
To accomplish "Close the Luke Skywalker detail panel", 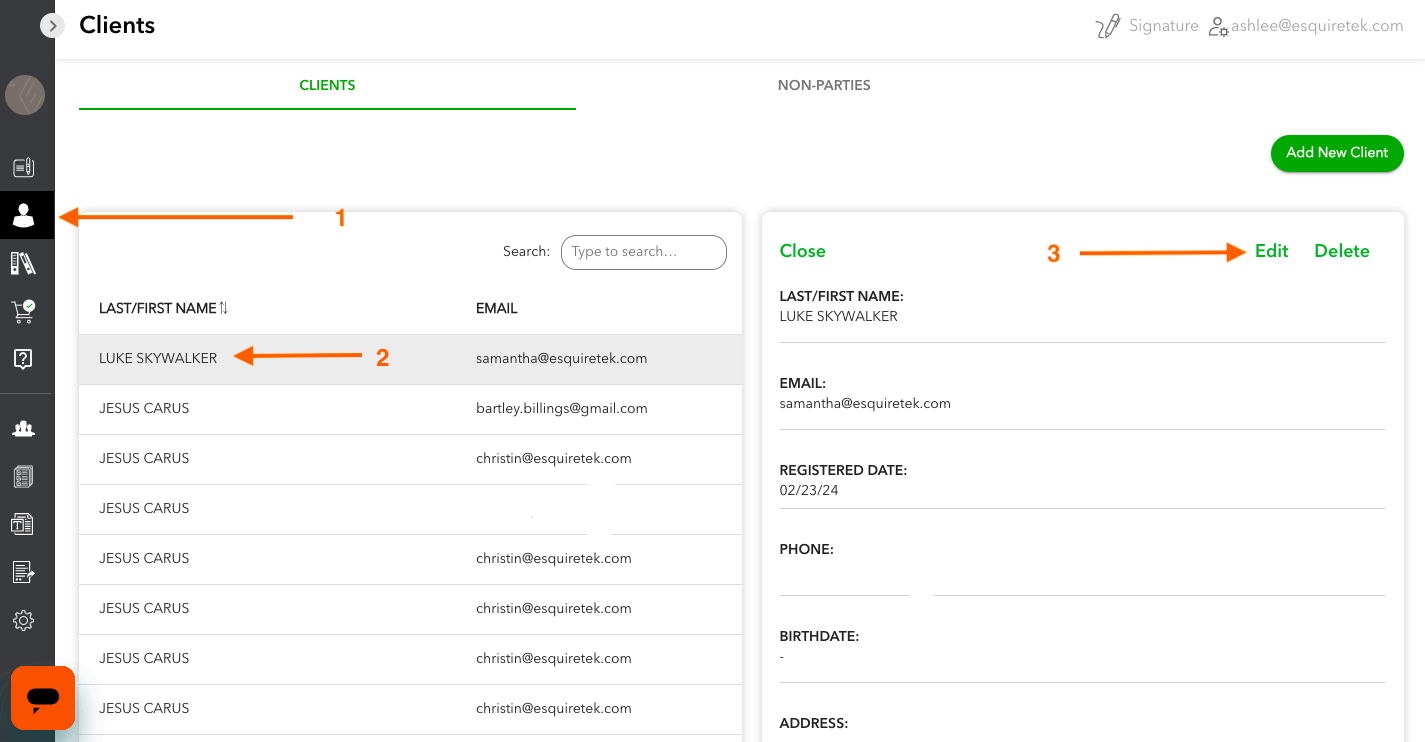I will point(802,251).
